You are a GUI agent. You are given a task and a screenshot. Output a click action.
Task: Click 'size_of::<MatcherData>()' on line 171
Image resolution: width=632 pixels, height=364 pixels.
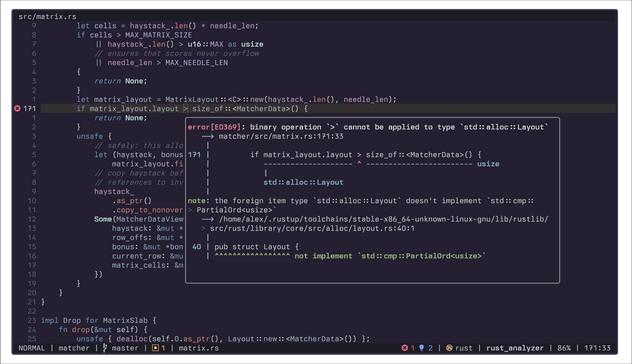(245, 108)
